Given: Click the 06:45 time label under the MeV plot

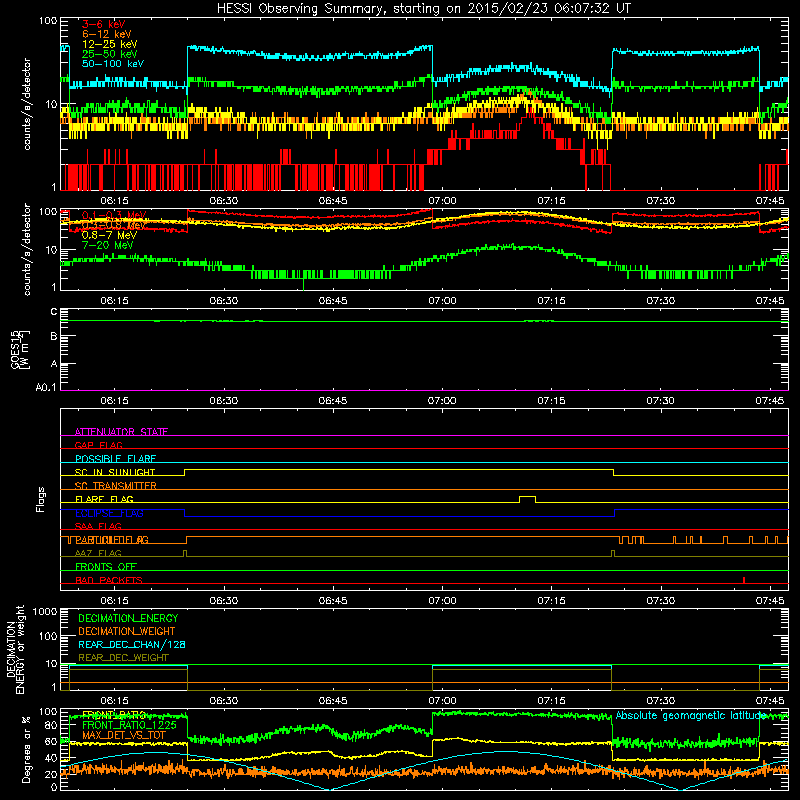Looking at the screenshot, I should [333, 301].
